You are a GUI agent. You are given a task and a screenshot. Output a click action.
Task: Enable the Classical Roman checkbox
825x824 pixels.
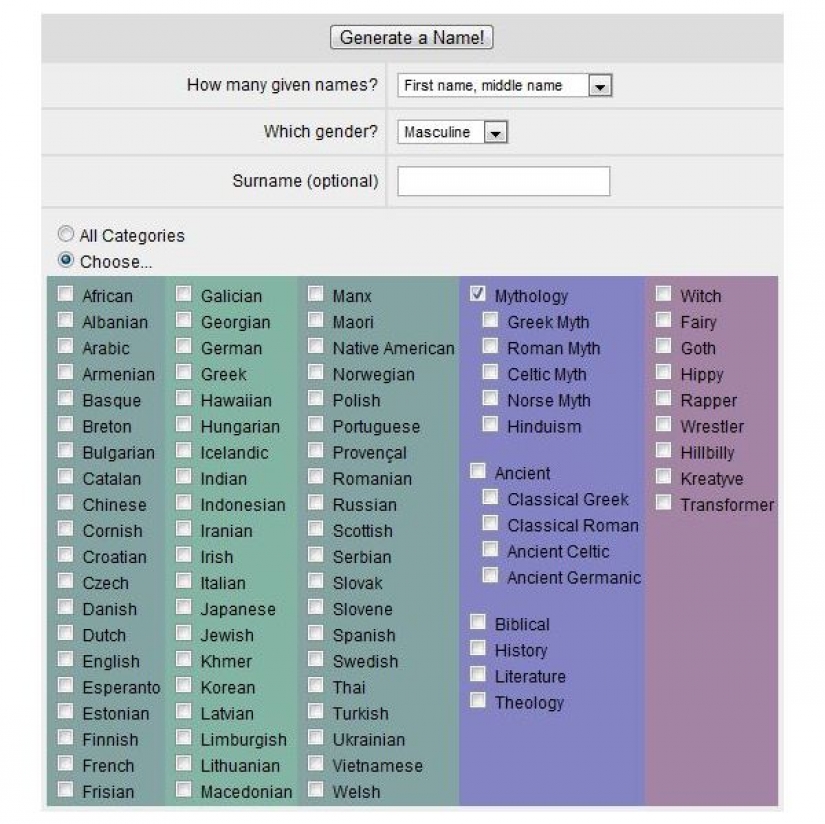click(x=490, y=523)
